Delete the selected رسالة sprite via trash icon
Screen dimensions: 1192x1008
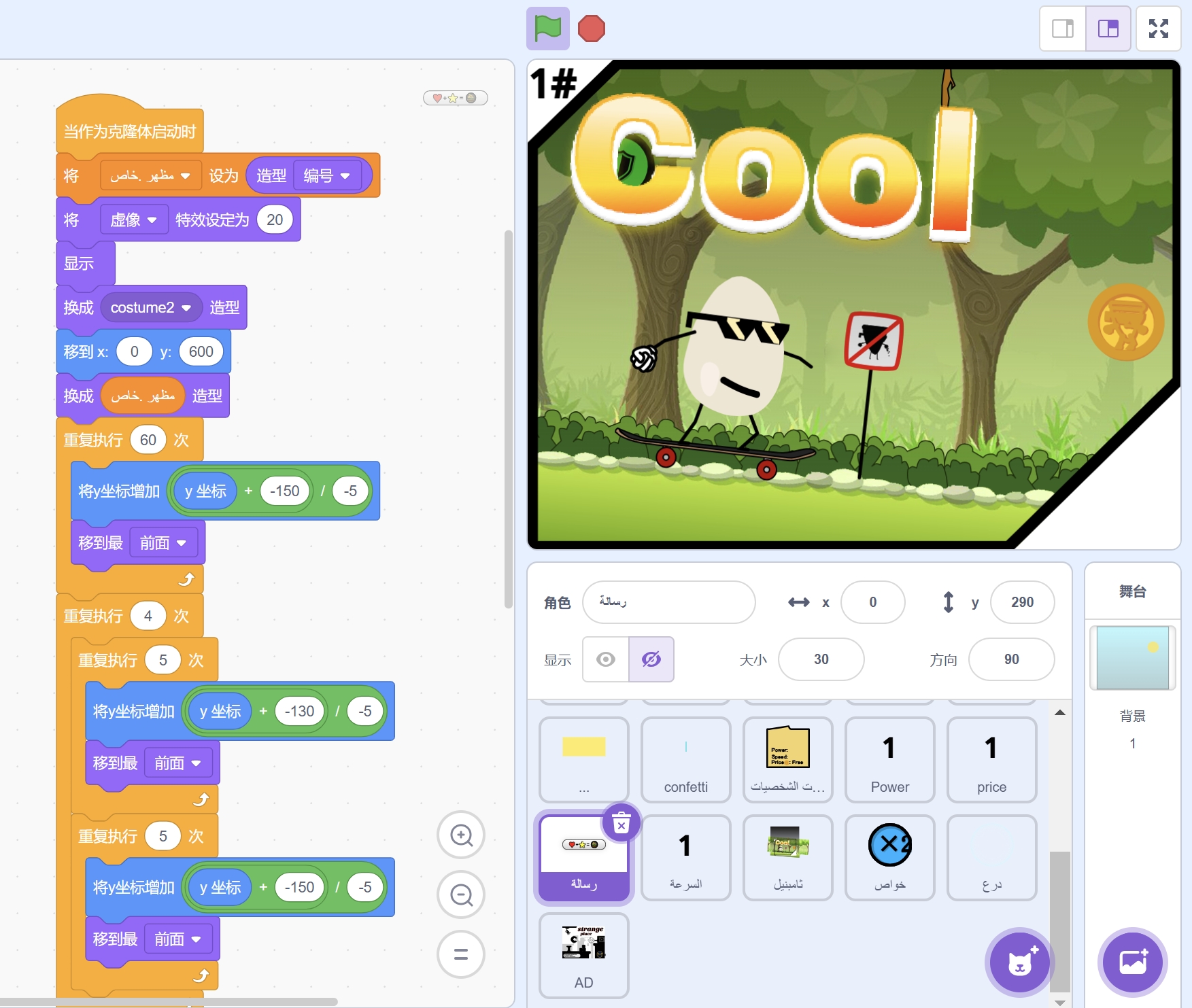coord(621,824)
